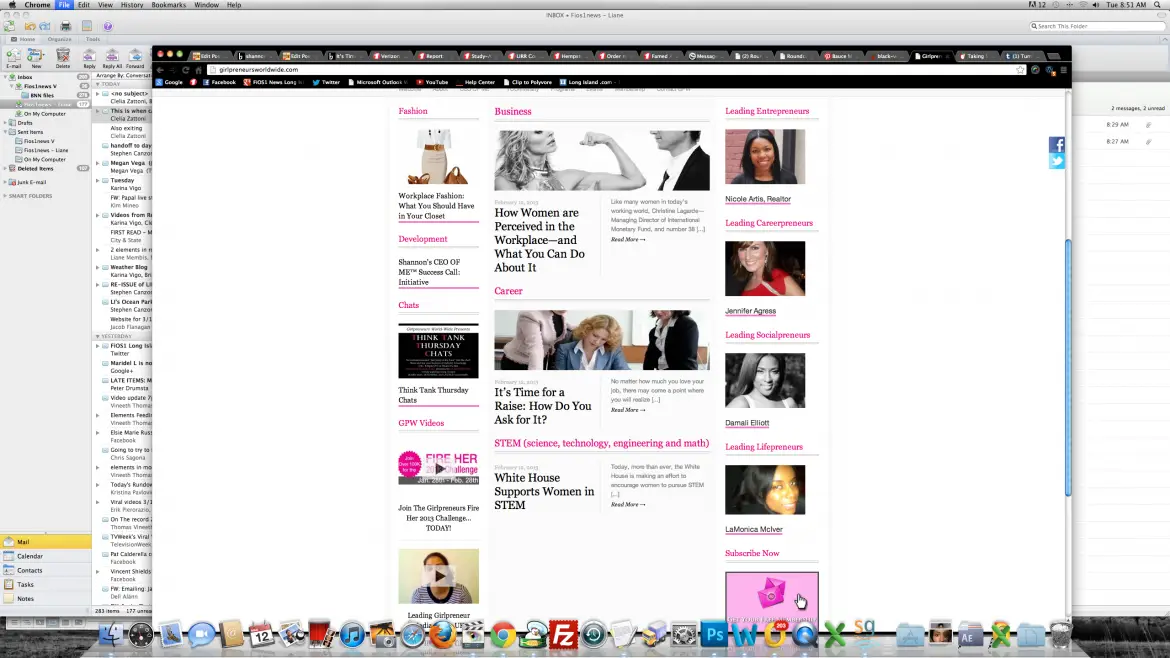Open Firefox from the Dock
This screenshot has height=658, width=1170.
point(442,635)
